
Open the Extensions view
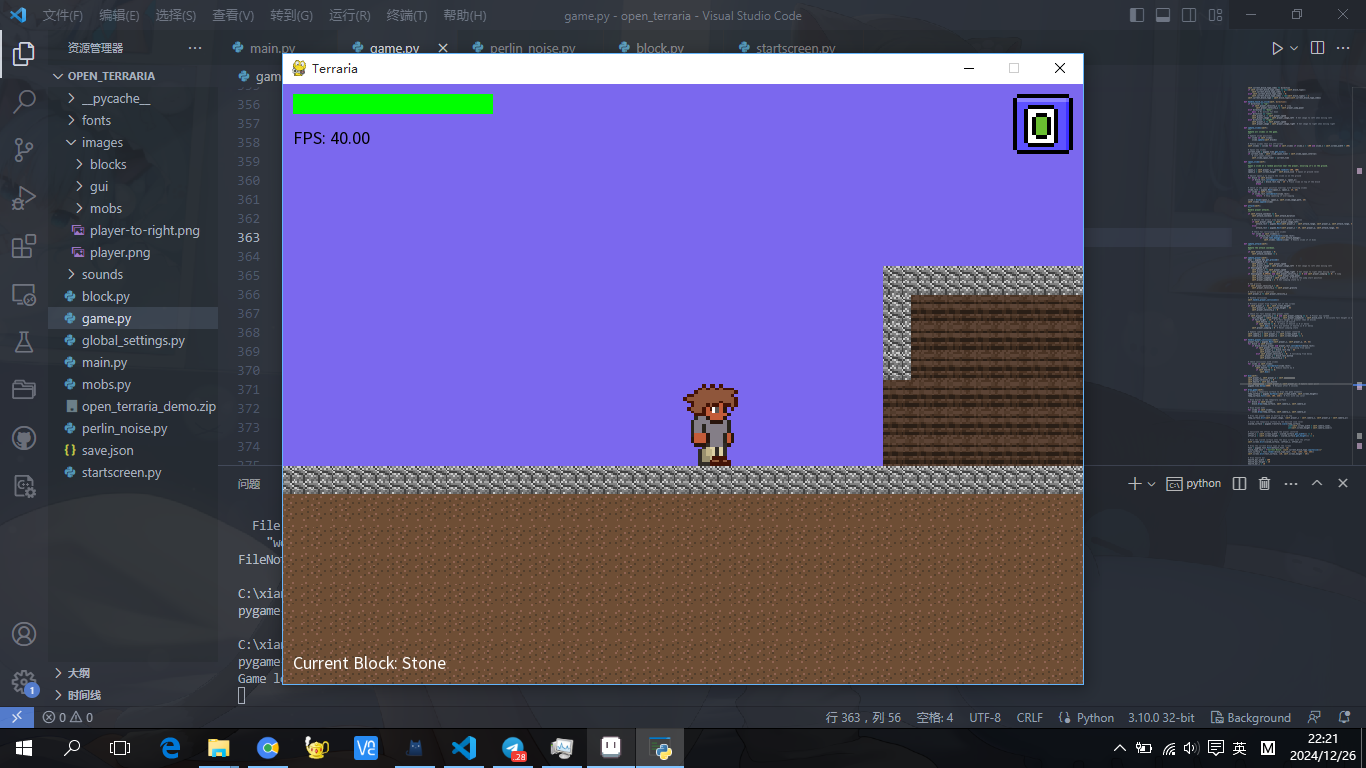pyautogui.click(x=24, y=247)
